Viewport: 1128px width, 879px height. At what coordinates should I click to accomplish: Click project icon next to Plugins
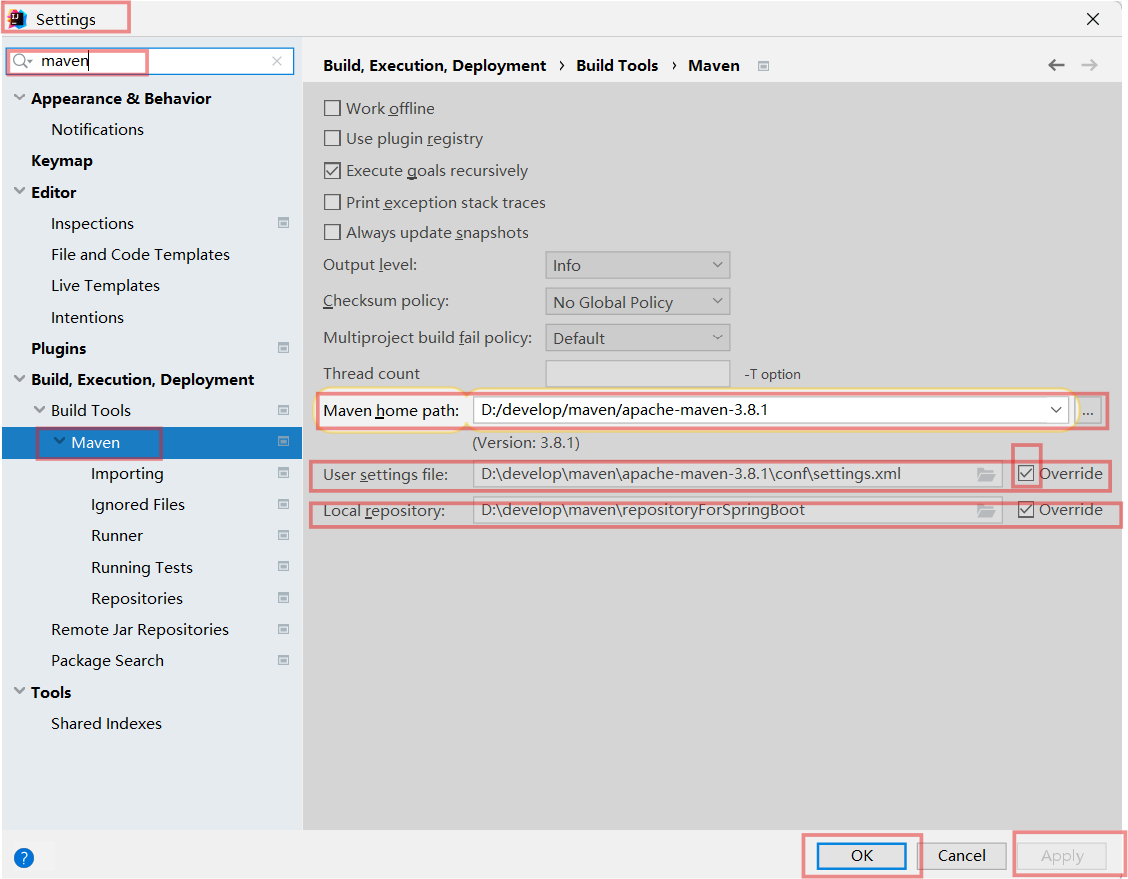point(283,348)
